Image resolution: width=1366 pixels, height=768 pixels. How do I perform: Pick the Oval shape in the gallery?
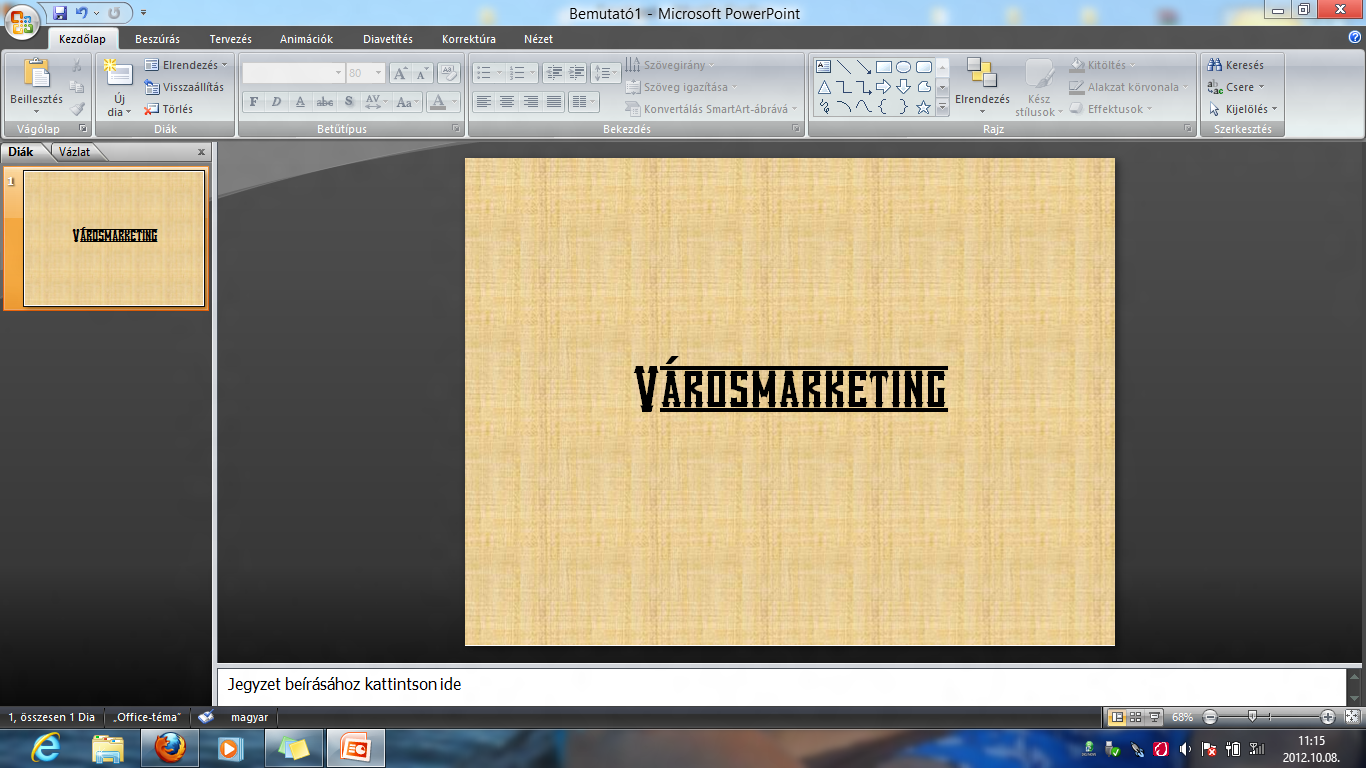click(x=904, y=67)
